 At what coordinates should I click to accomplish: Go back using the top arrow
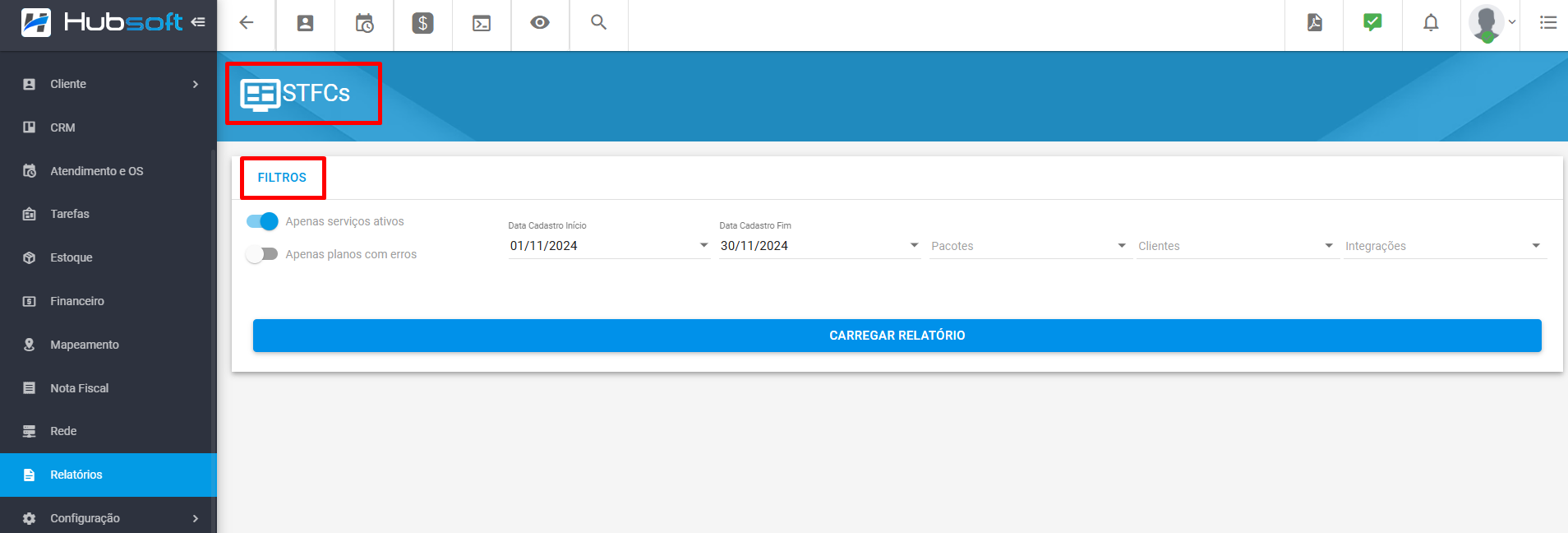247,23
